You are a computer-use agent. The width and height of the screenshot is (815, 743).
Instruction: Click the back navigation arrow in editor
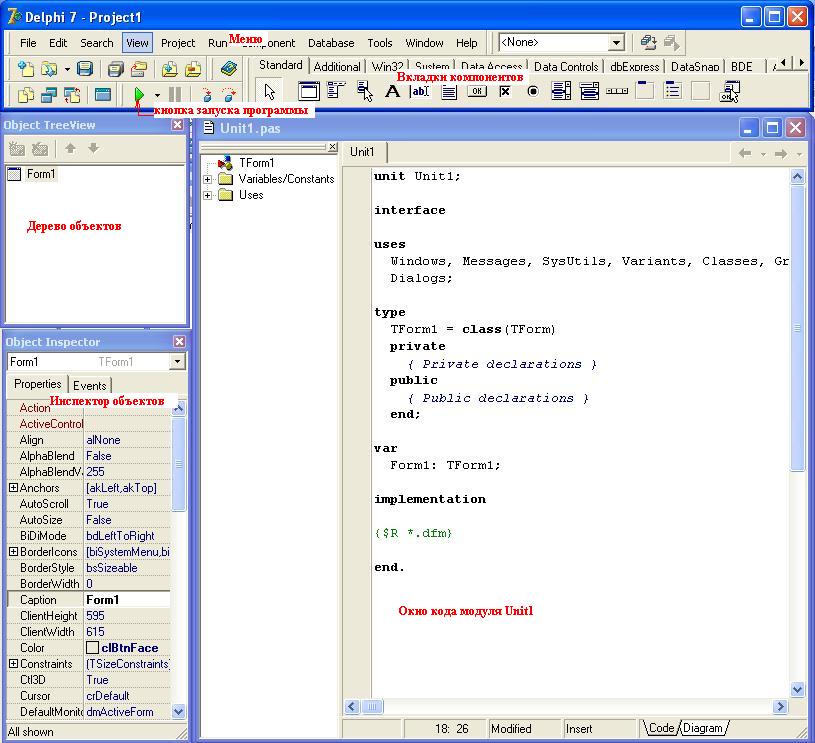(x=745, y=153)
